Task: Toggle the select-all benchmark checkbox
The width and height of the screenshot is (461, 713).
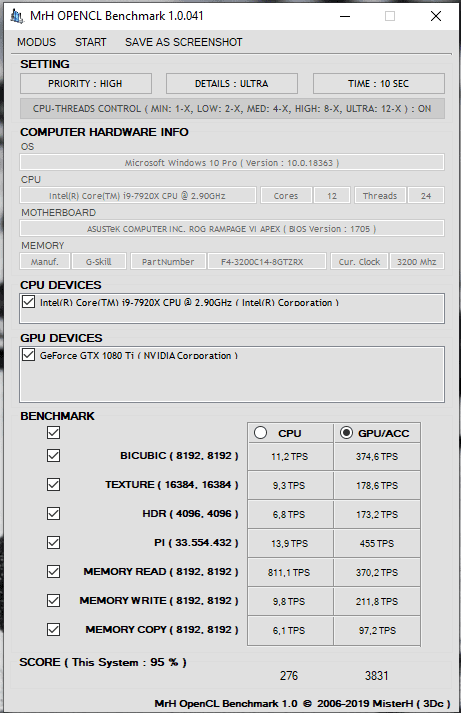Action: click(x=54, y=432)
